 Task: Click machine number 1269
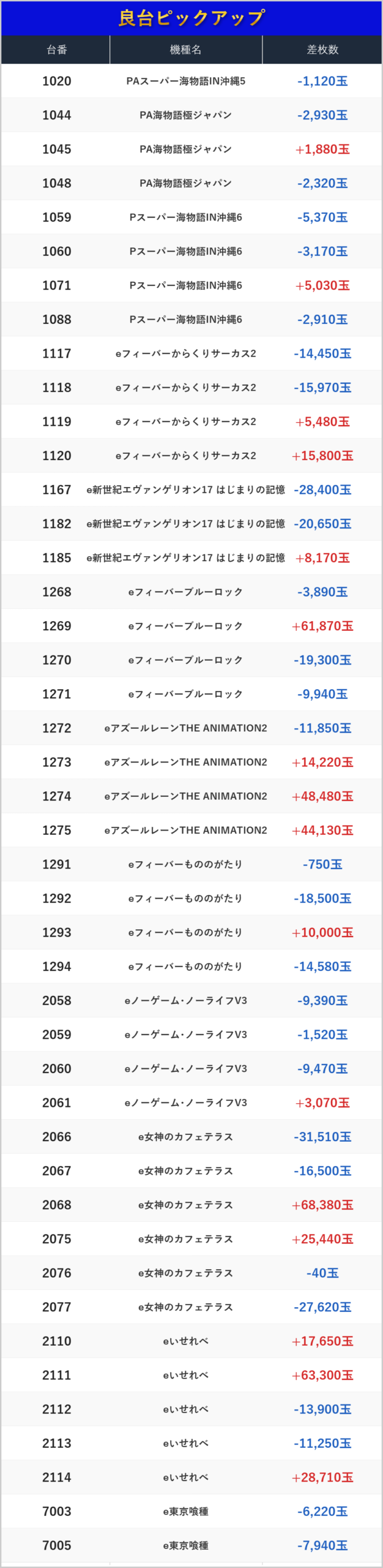57,626
